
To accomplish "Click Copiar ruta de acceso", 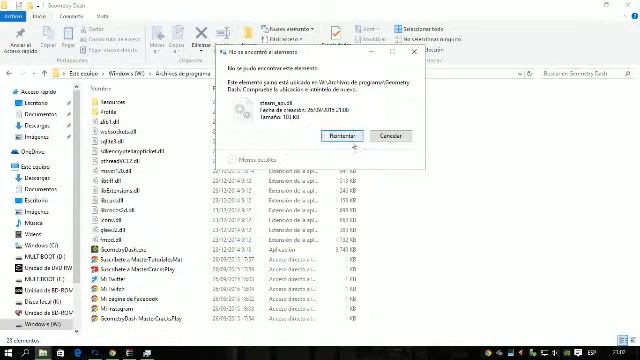I will [x=110, y=40].
